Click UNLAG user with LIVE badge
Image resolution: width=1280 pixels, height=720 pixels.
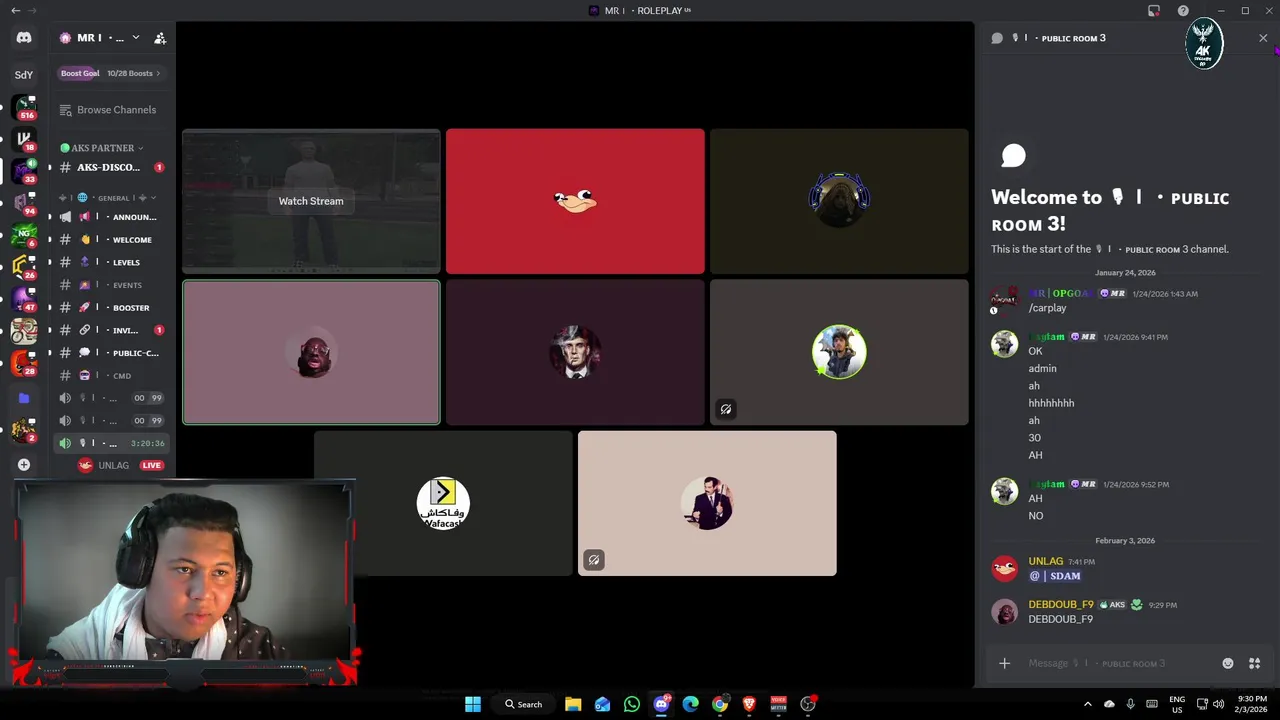(121, 465)
